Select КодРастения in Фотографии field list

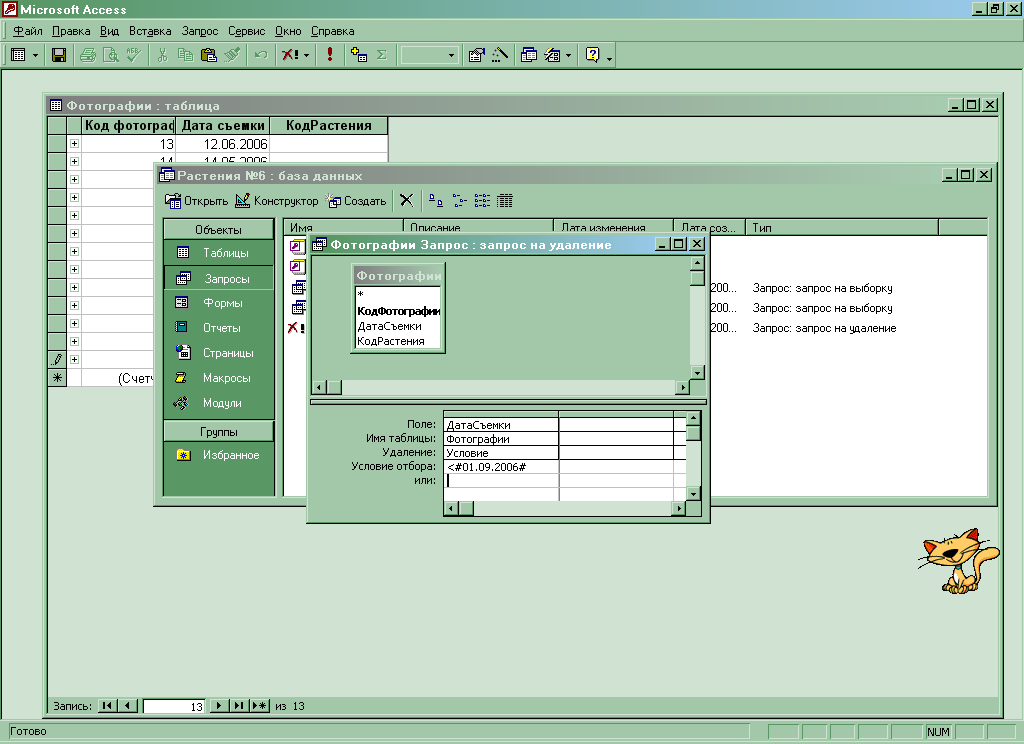391,341
